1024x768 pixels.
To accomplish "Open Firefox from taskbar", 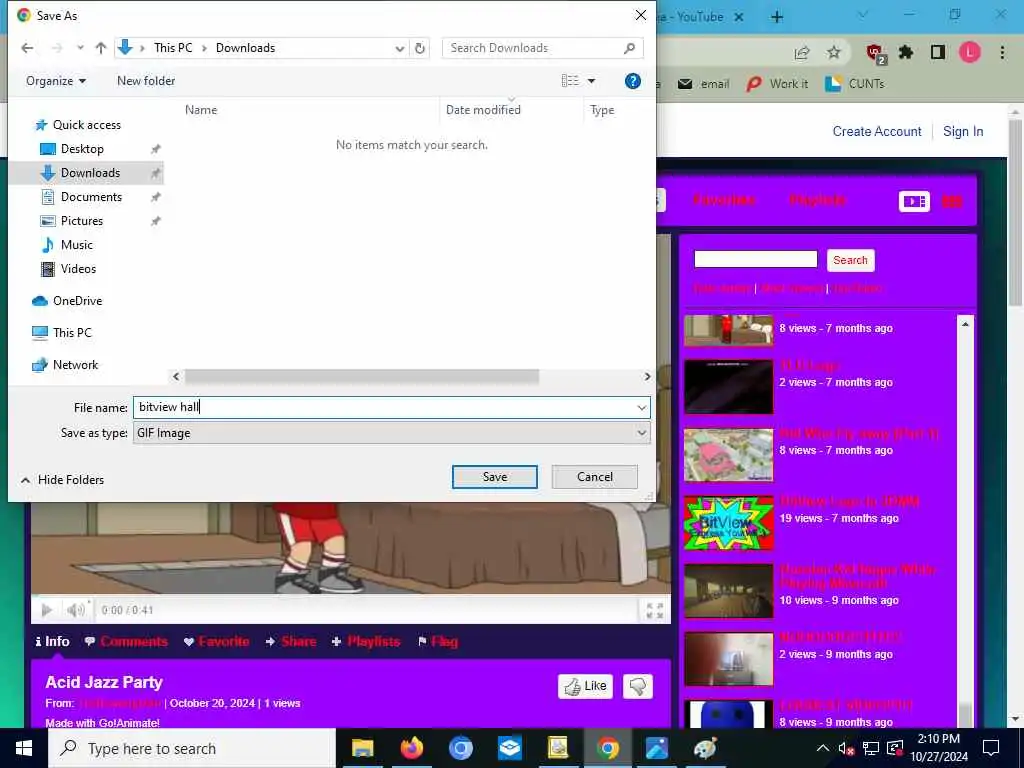I will pos(411,748).
